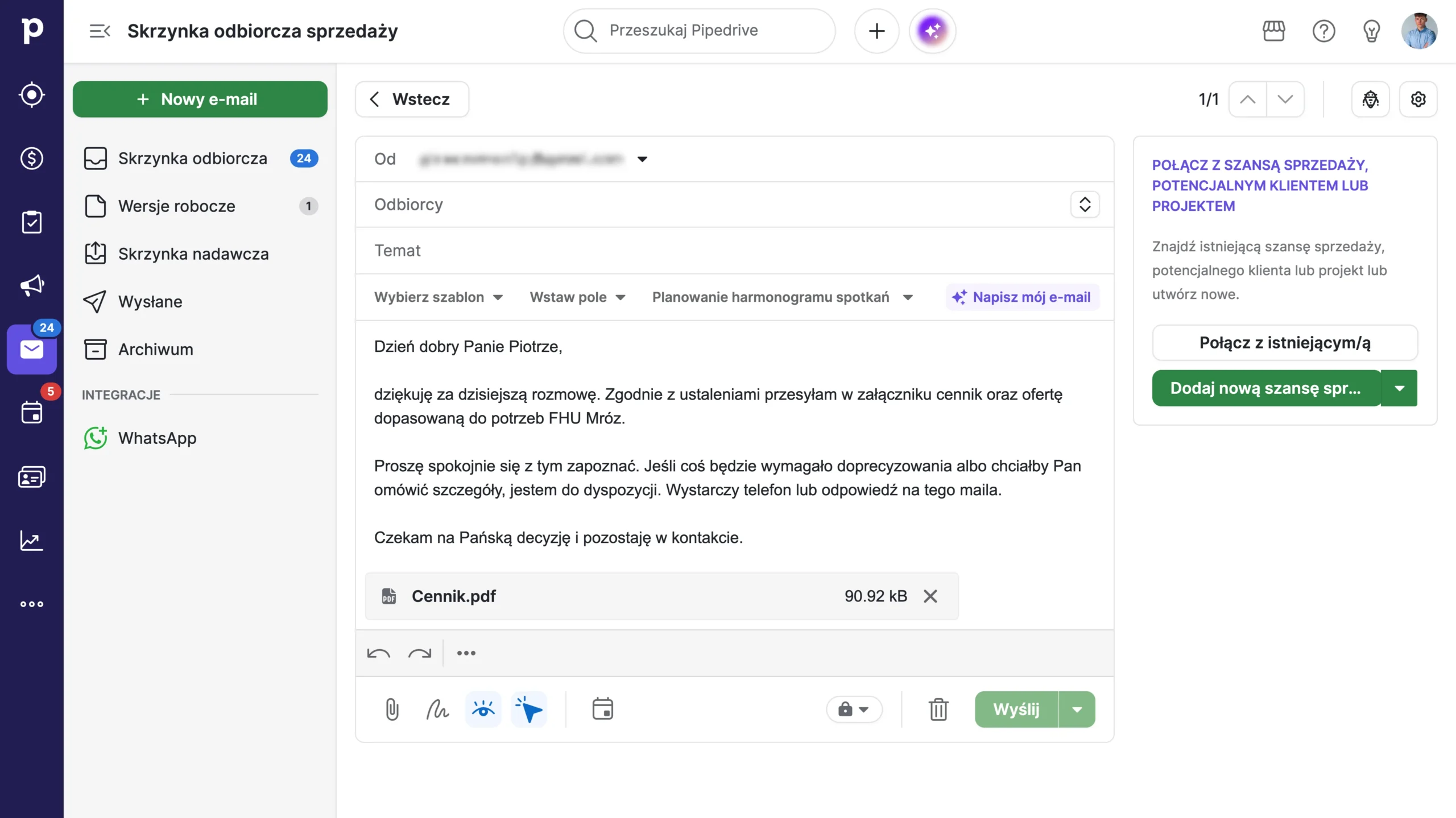Open the settings gear near pager
Image resolution: width=1456 pixels, height=818 pixels.
pyautogui.click(x=1418, y=99)
